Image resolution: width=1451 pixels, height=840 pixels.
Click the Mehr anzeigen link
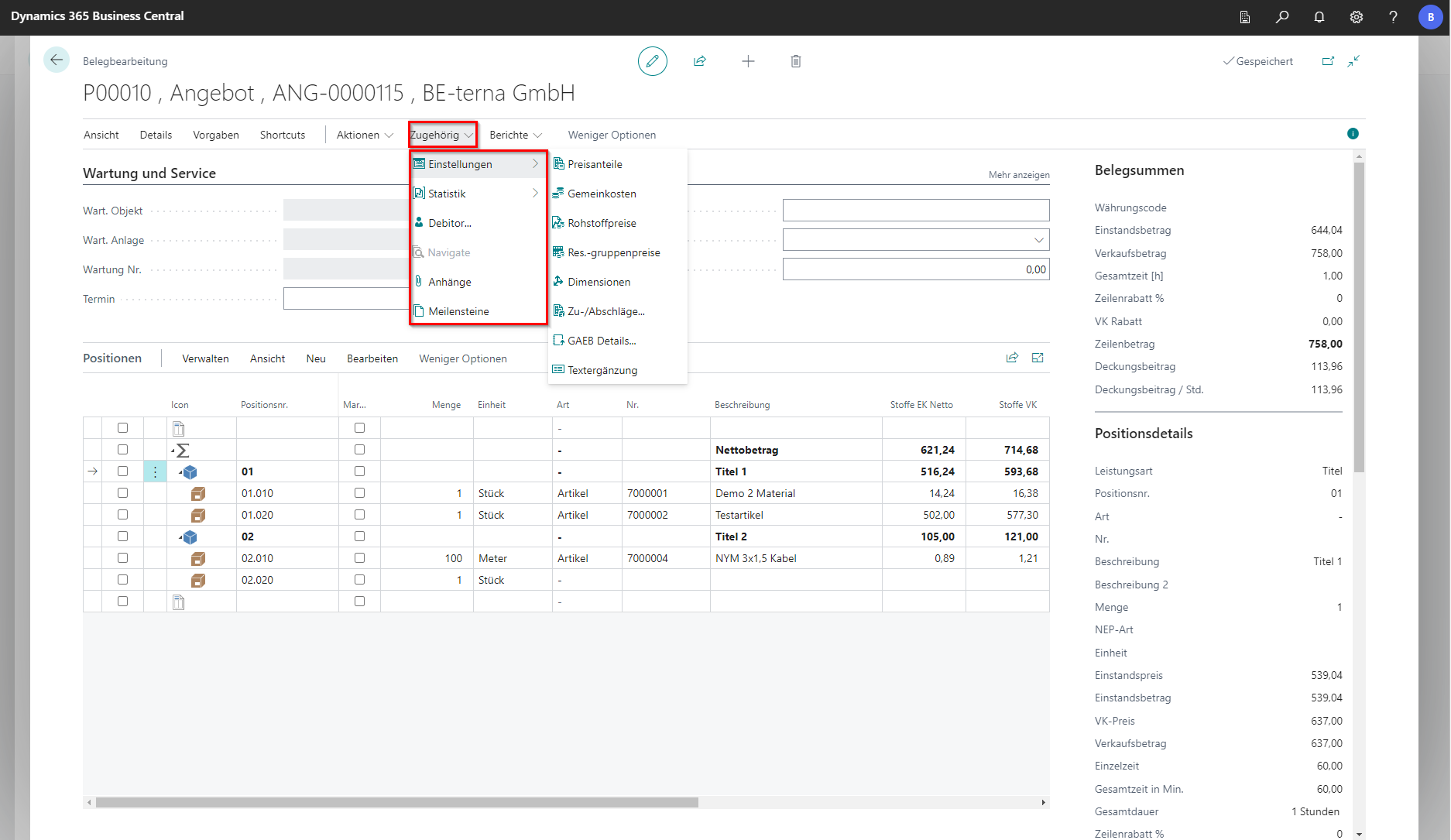pyautogui.click(x=1018, y=175)
